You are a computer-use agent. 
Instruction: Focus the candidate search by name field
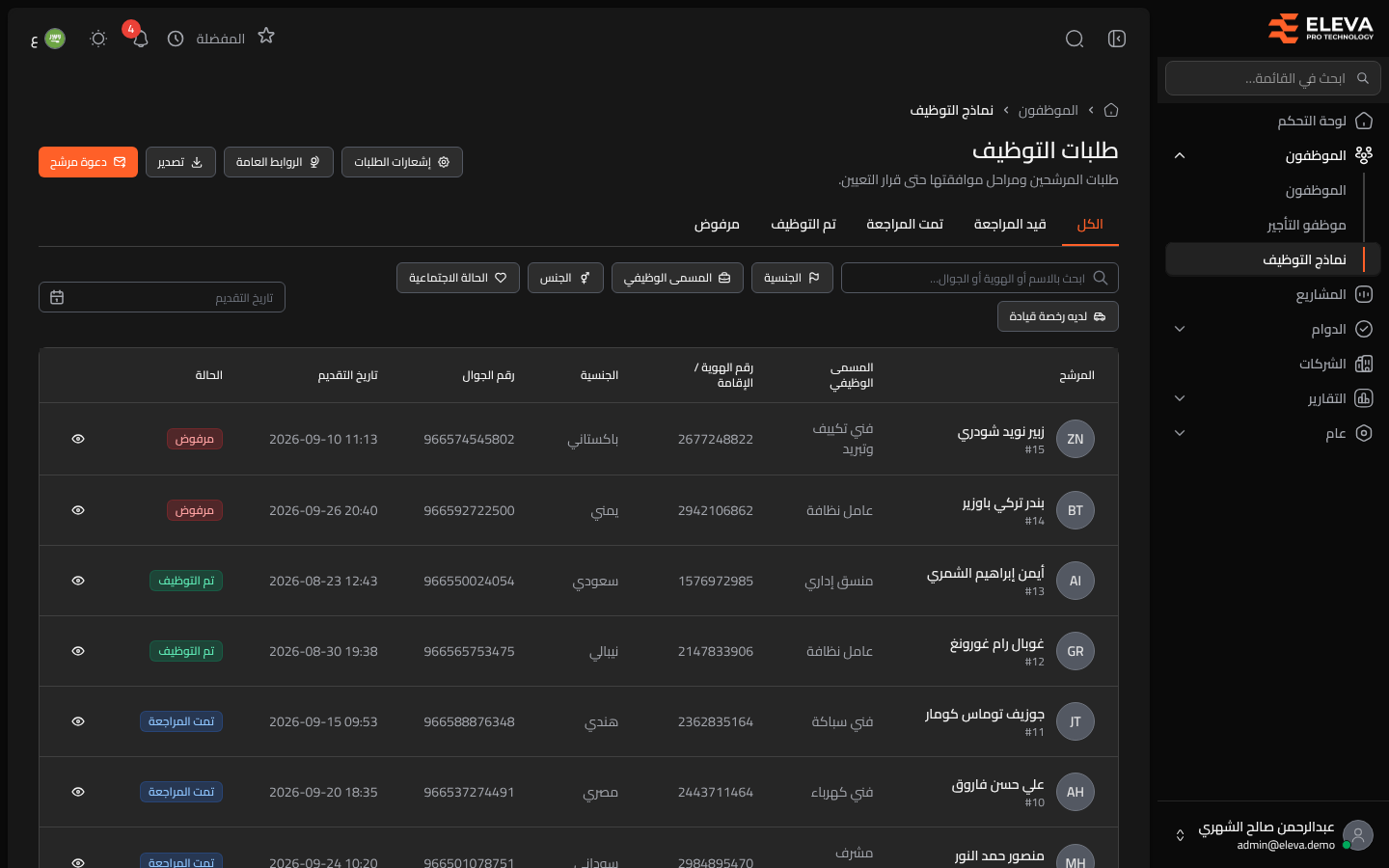click(980, 278)
